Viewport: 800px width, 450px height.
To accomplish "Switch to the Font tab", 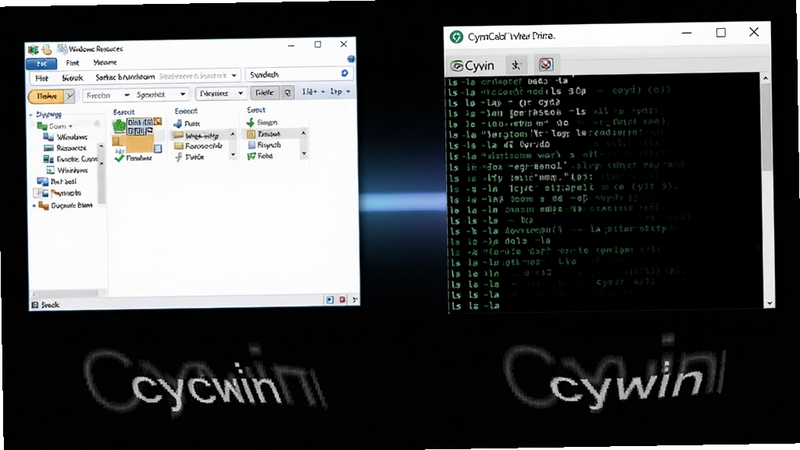I will pyautogui.click(x=72, y=63).
